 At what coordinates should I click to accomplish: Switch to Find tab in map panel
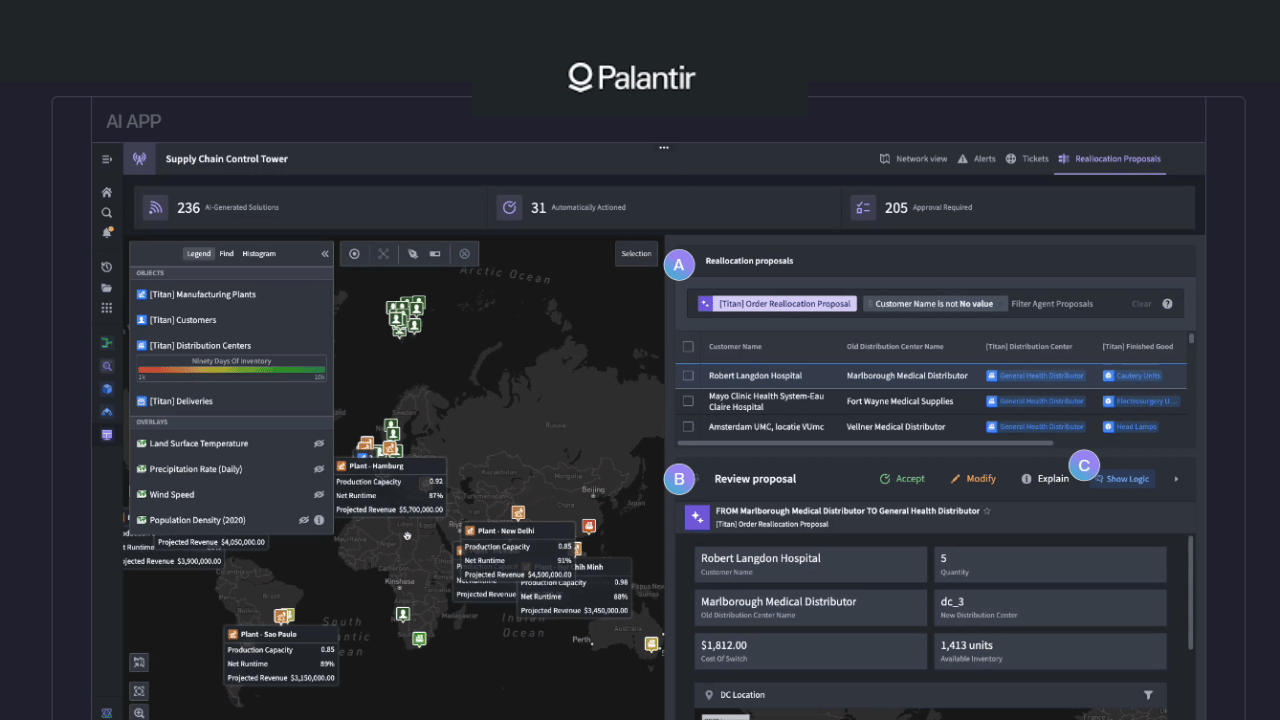227,254
